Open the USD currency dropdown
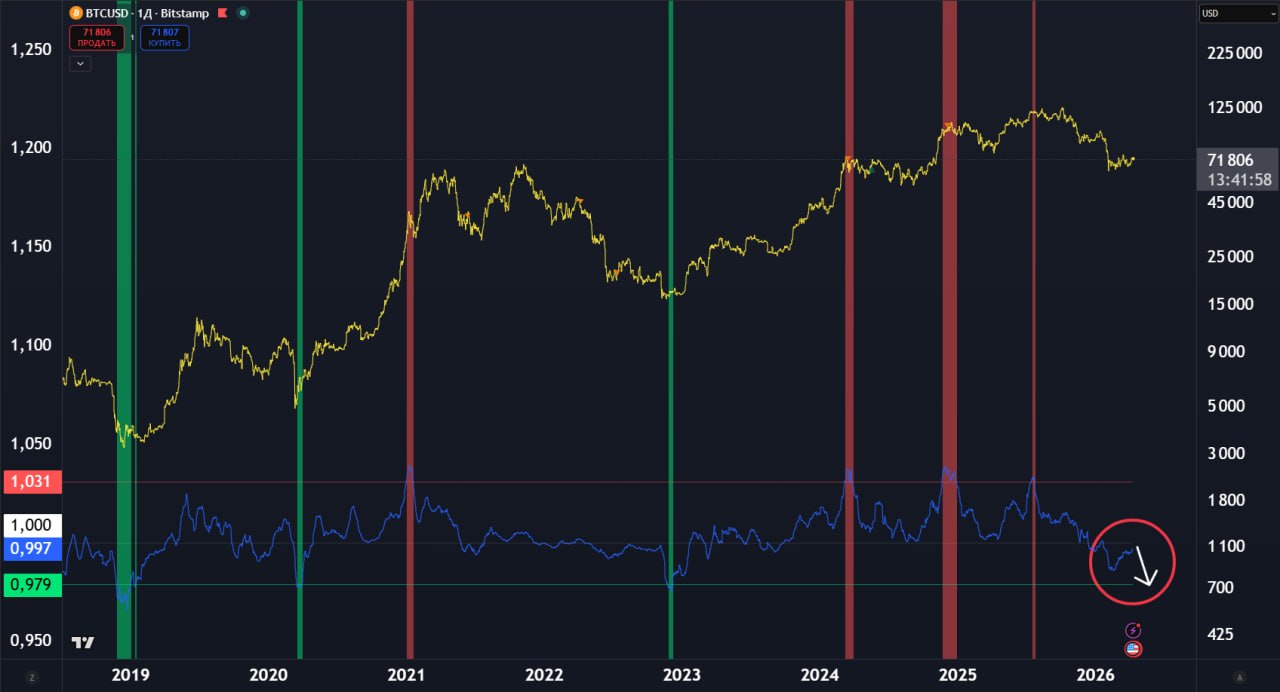The image size is (1280, 692). [1237, 13]
